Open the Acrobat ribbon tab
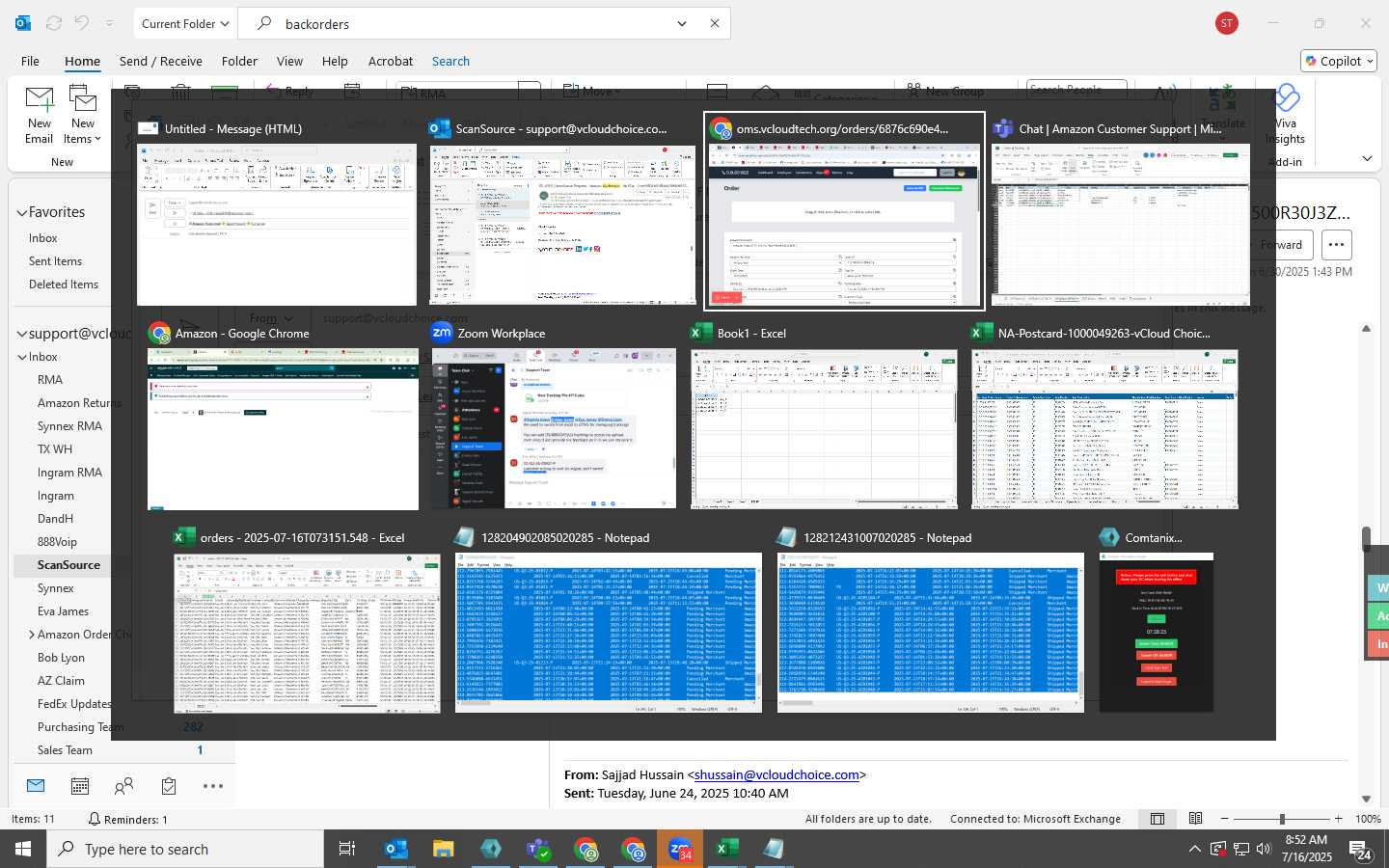 click(x=391, y=61)
